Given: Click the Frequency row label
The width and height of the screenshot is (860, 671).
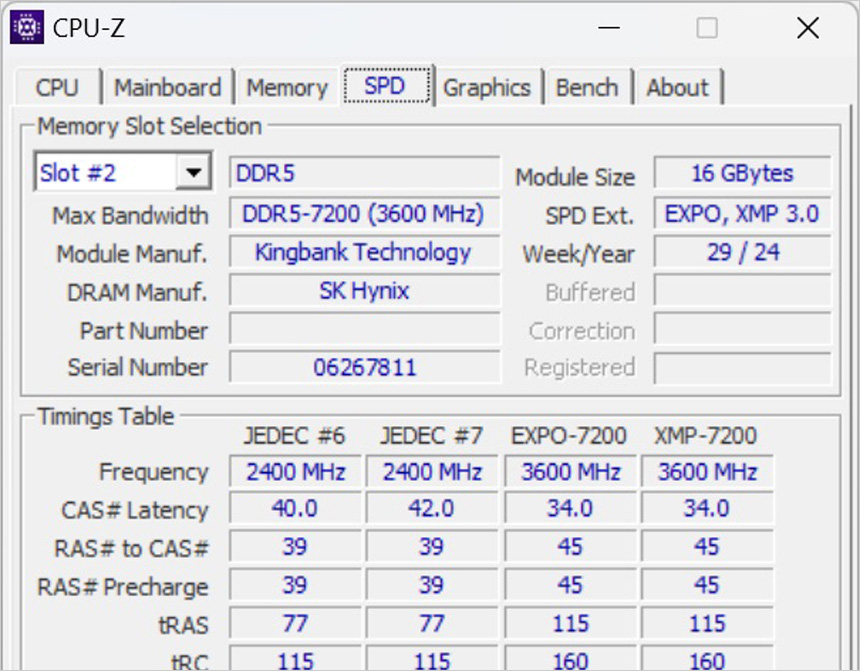Looking at the screenshot, I should pos(154,472).
